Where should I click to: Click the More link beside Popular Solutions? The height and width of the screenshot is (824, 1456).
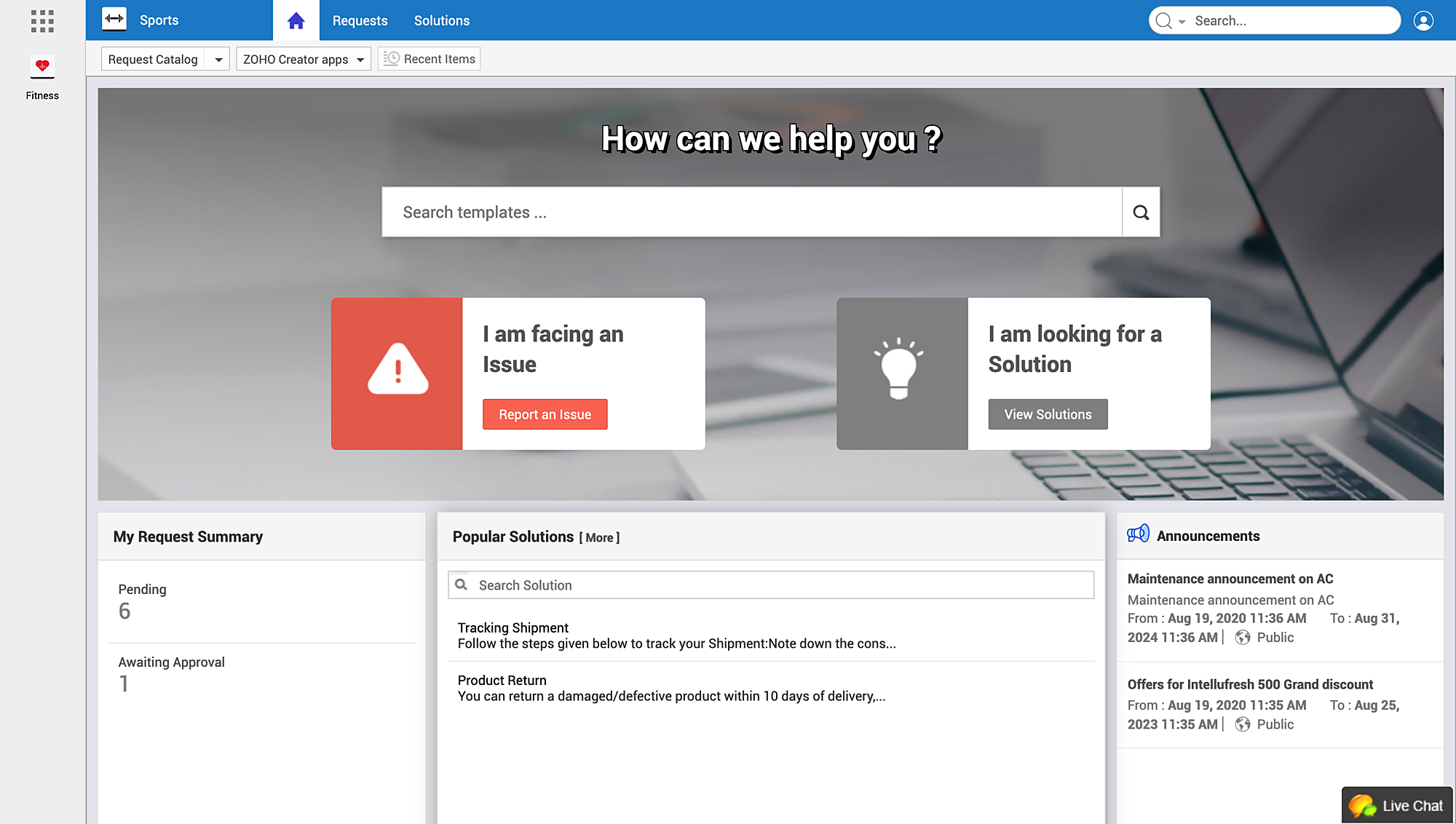click(599, 538)
